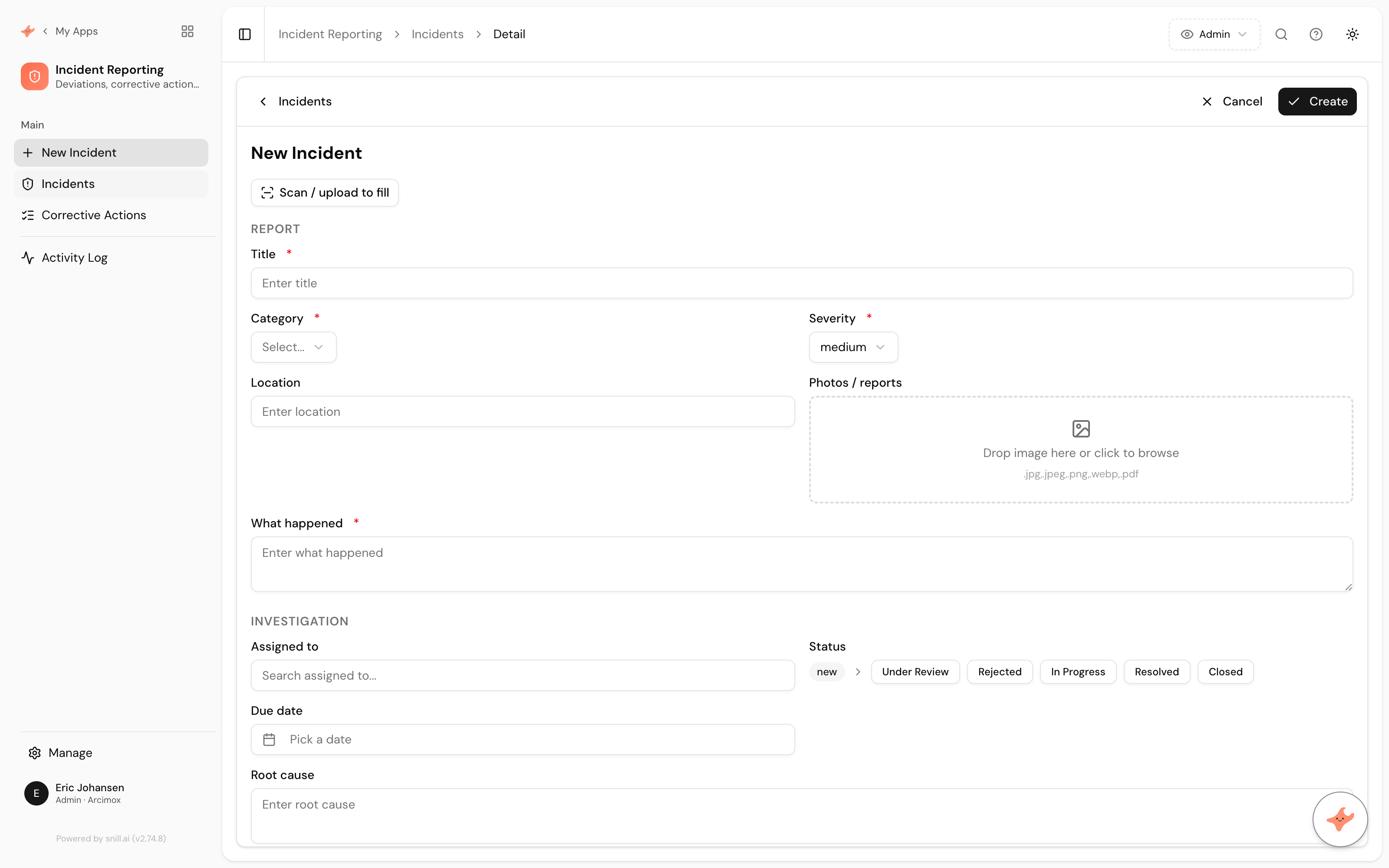Click the Powered by snill.ai text
This screenshot has width=1389, height=868.
[x=111, y=838]
